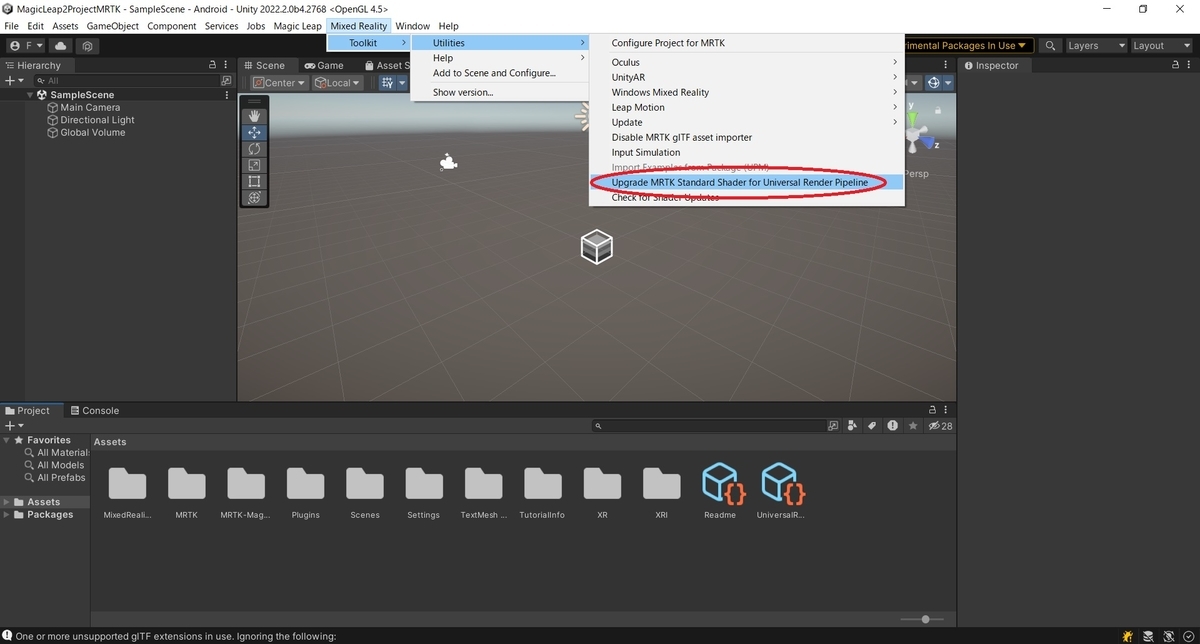
Task: Click camera gizmo in Scene view
Action: [x=449, y=162]
